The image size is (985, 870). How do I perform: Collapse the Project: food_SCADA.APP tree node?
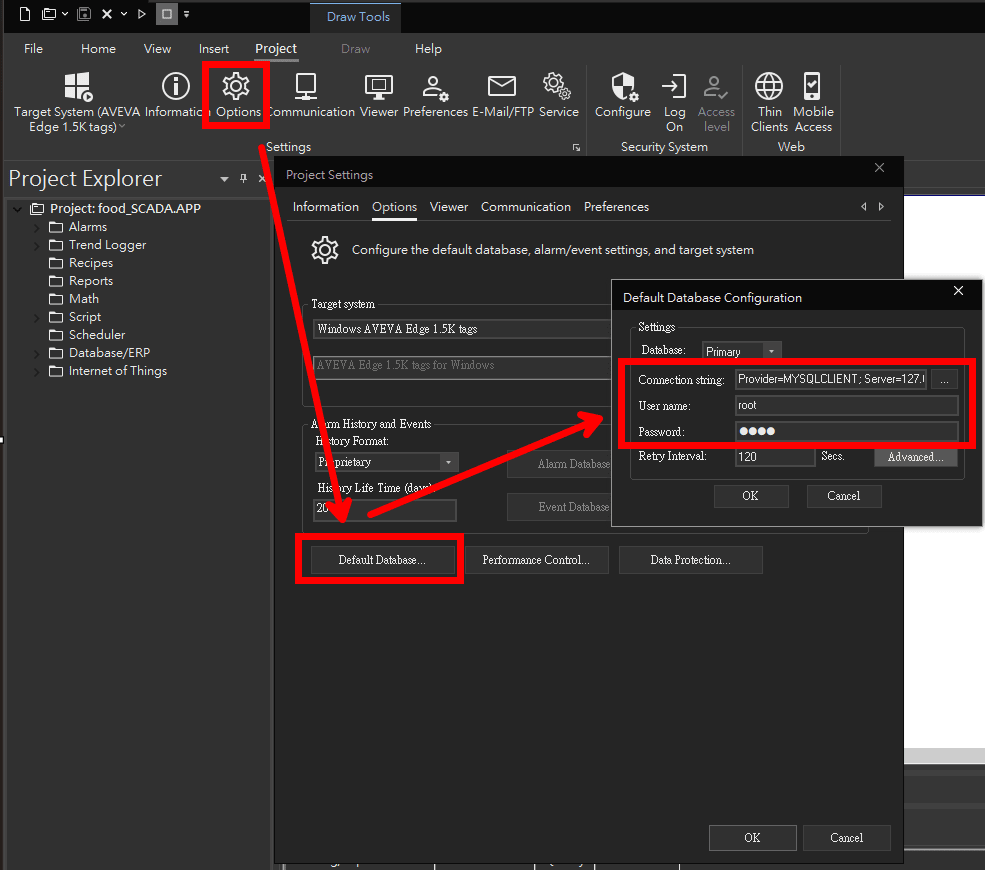pyautogui.click(x=18, y=209)
